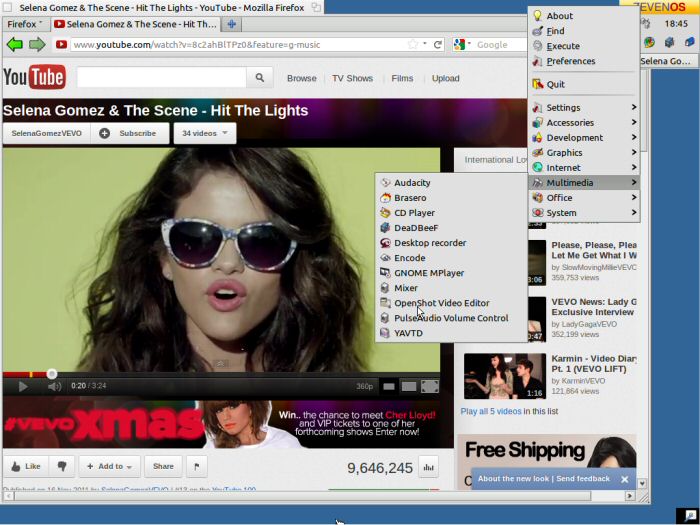Launch Audacity from the Multimedia menu
This screenshot has height=525, width=700.
coord(412,183)
